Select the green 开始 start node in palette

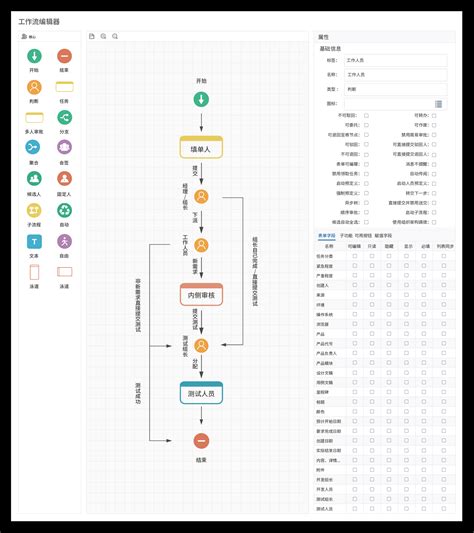pyautogui.click(x=34, y=56)
